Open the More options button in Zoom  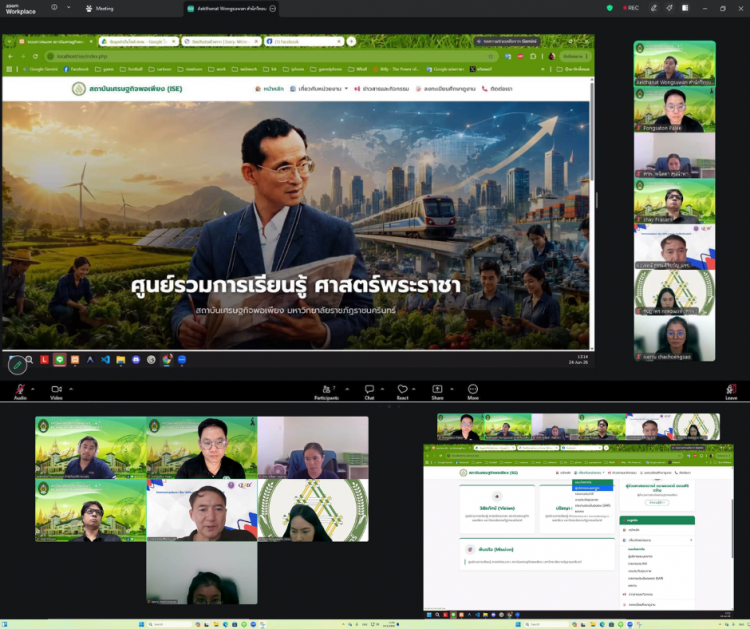[x=473, y=391]
